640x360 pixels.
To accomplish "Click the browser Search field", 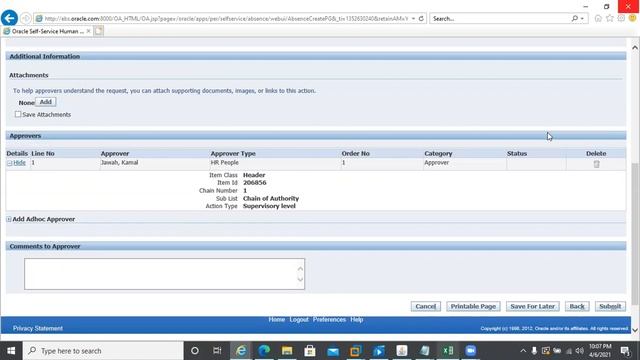I will 501,18.
